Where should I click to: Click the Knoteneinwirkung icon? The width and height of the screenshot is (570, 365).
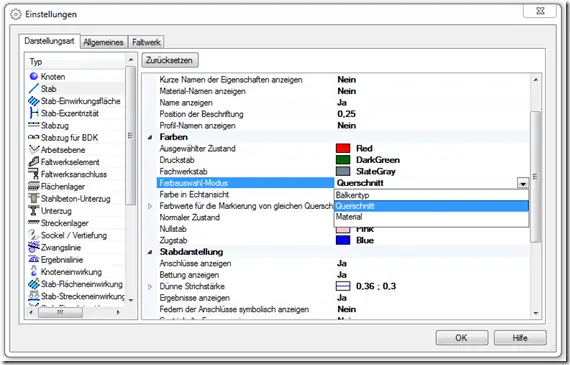point(34,272)
